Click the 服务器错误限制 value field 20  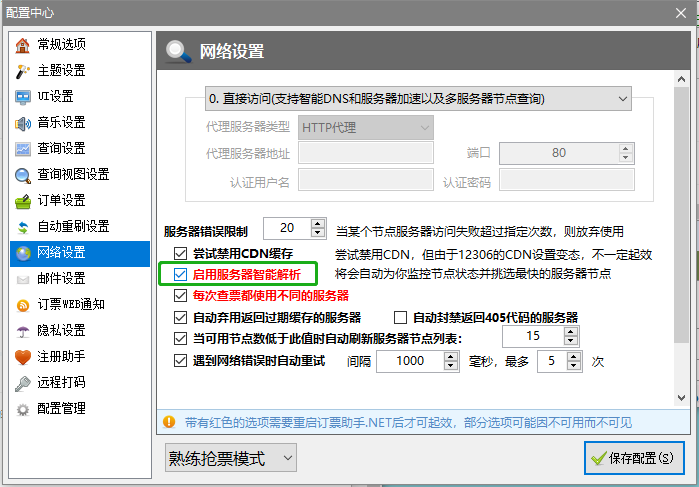click(287, 228)
